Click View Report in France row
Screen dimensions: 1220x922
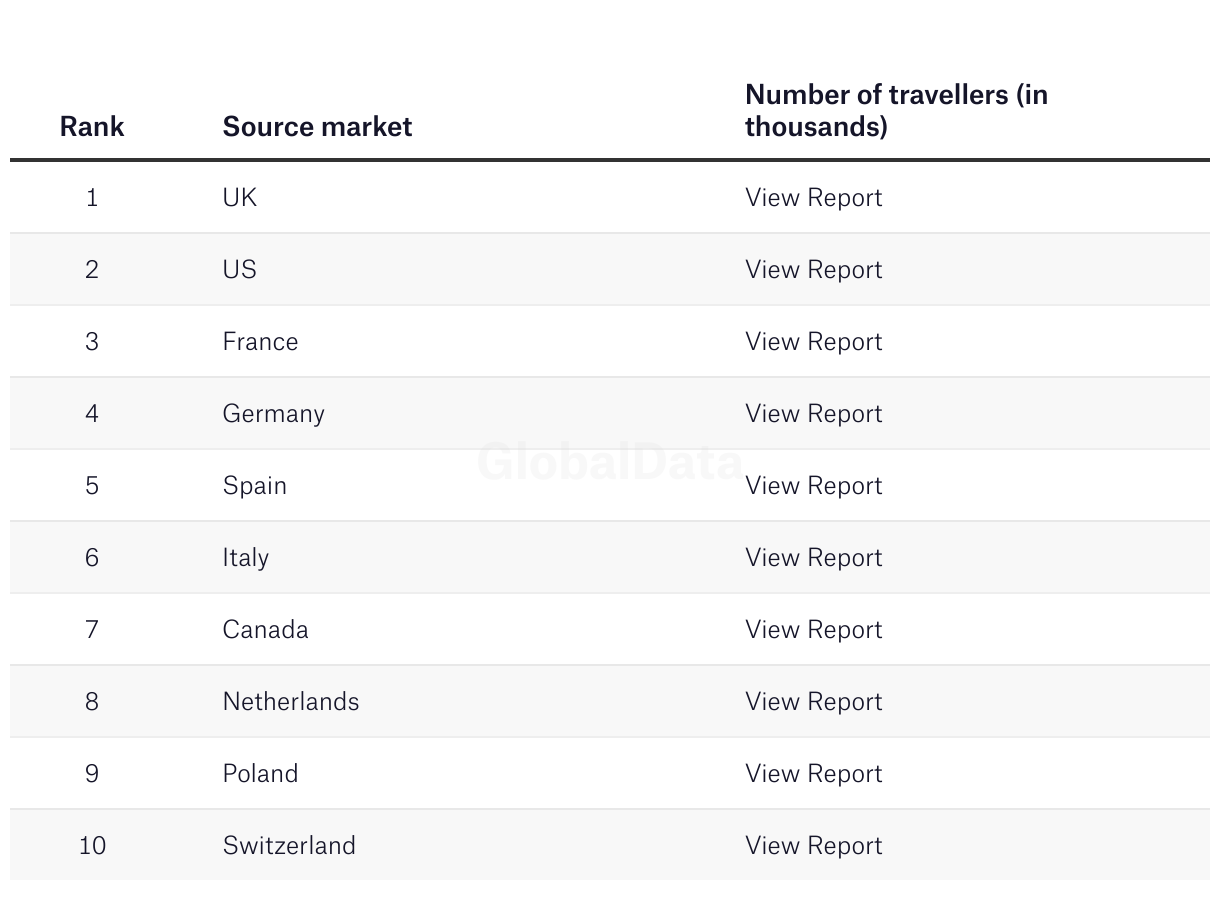pyautogui.click(x=813, y=342)
